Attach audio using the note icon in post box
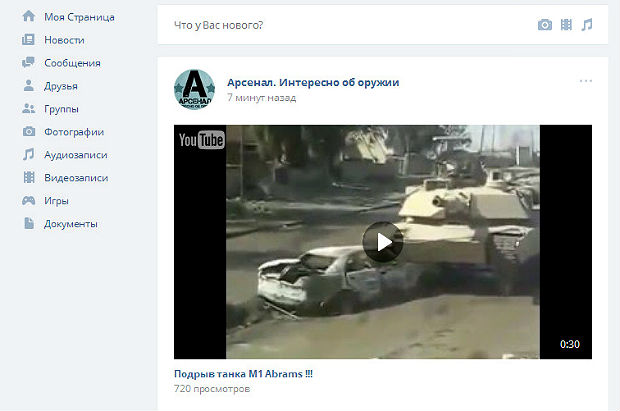The width and height of the screenshot is (620, 411). (x=587, y=25)
